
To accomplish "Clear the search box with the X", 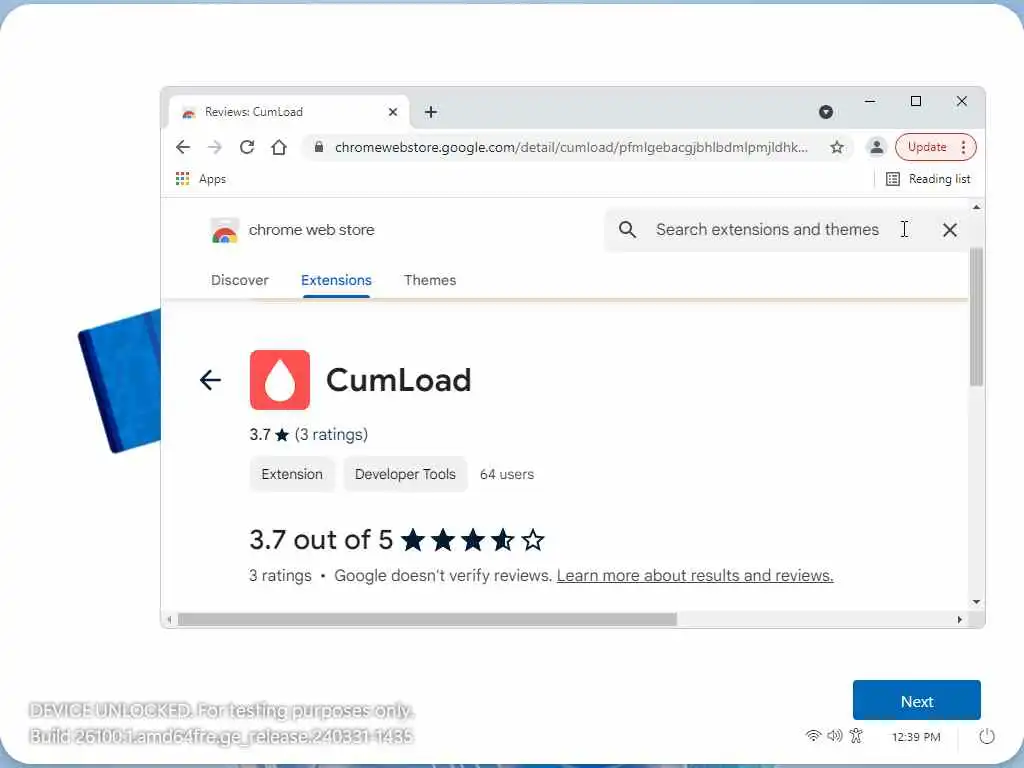I will click(x=950, y=229).
